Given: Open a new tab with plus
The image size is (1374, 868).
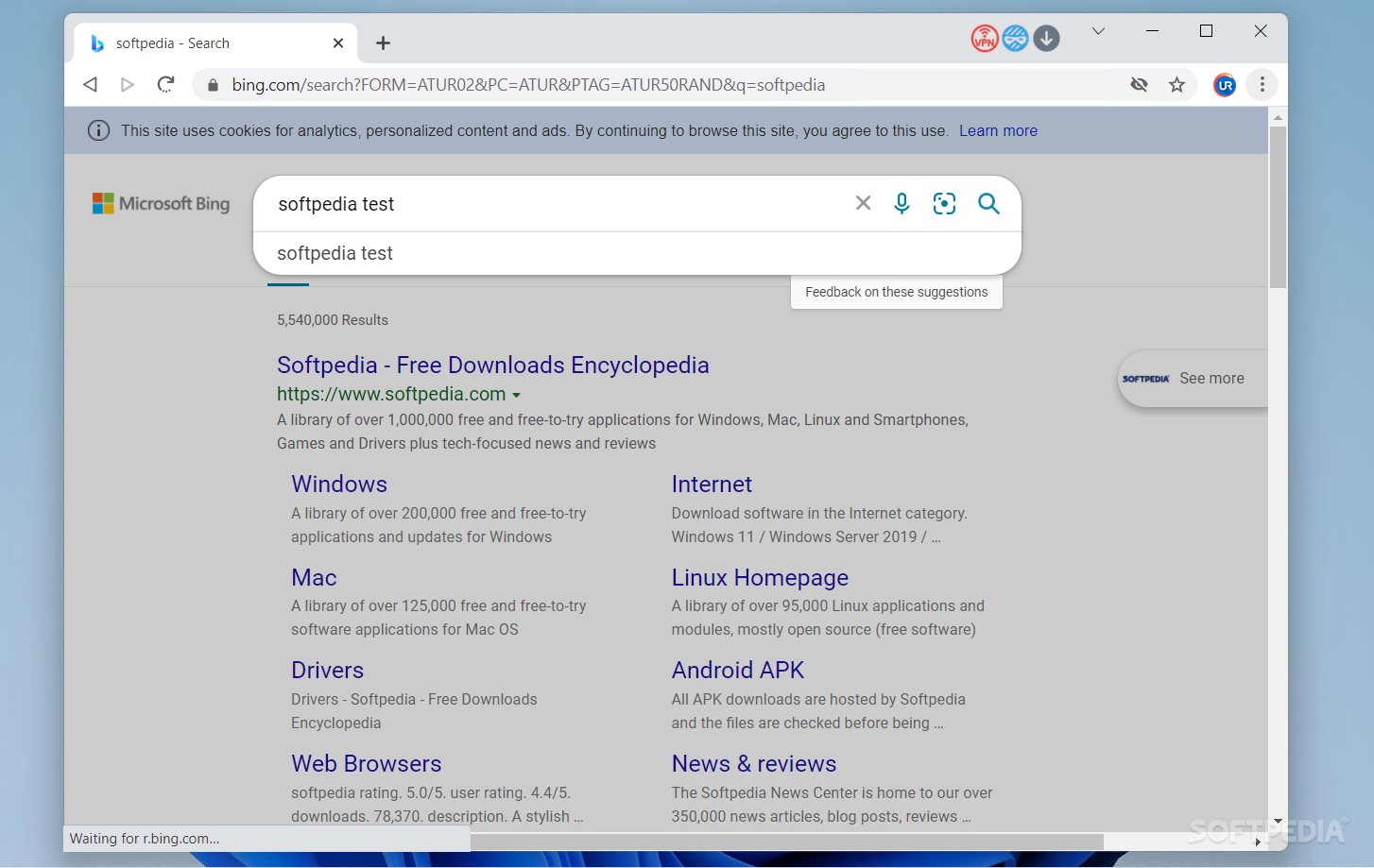Looking at the screenshot, I should [383, 43].
